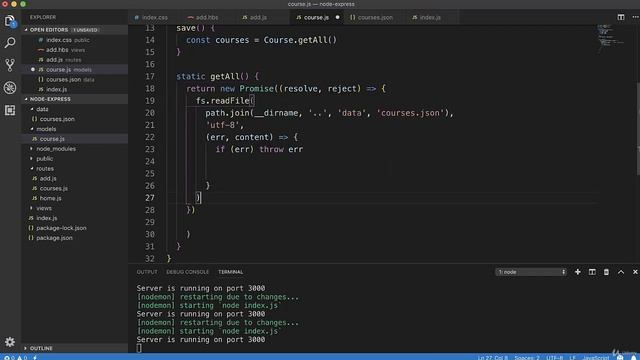Image resolution: width=640 pixels, height=360 pixels.
Task: Switch to the Output panel tab
Action: (x=147, y=272)
